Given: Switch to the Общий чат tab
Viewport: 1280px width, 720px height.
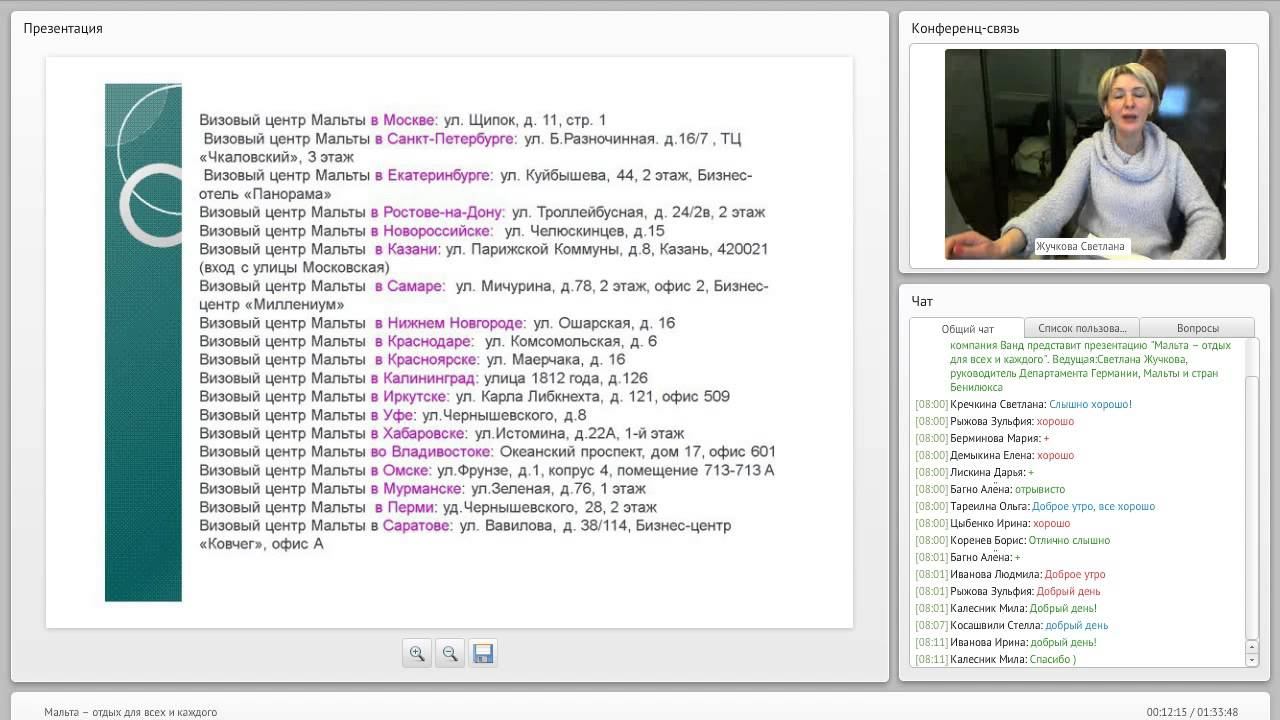Looking at the screenshot, I should [x=967, y=329].
